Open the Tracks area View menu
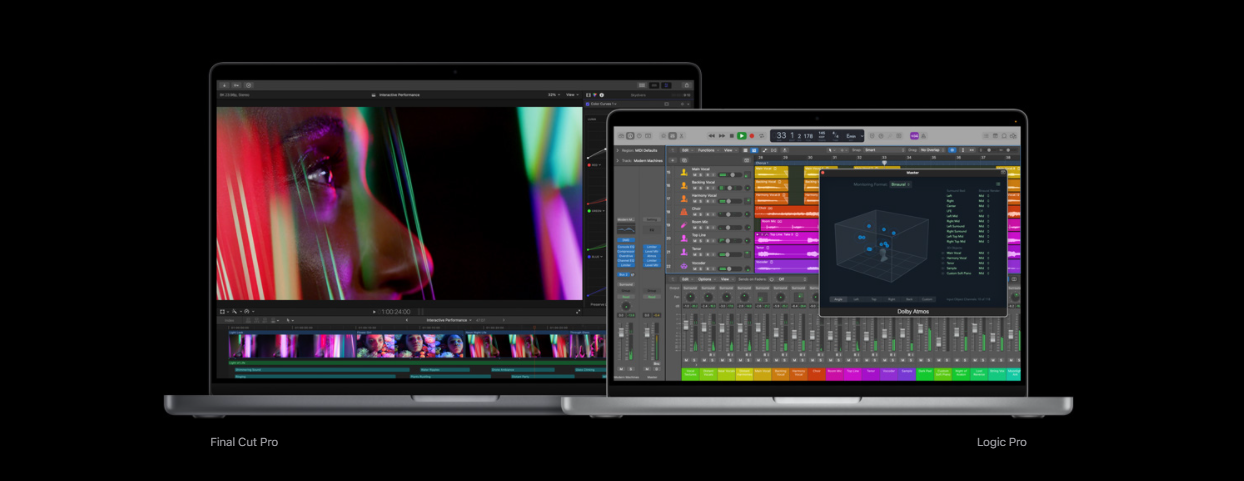This screenshot has width=1244, height=481. point(729,150)
